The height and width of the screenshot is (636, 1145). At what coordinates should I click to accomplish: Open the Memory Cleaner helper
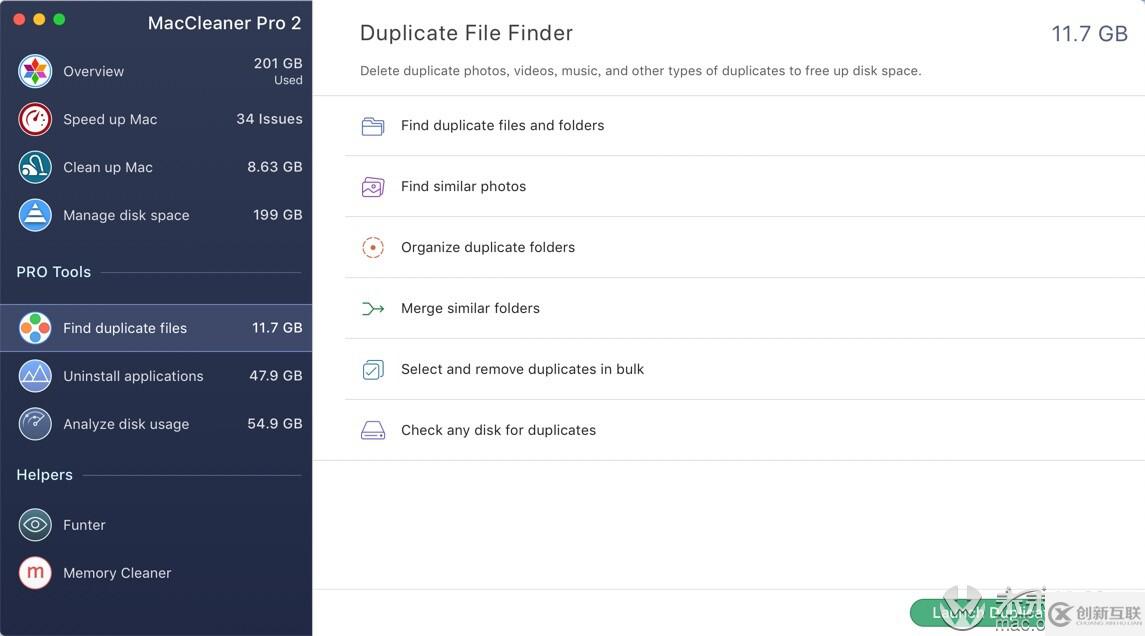click(156, 572)
